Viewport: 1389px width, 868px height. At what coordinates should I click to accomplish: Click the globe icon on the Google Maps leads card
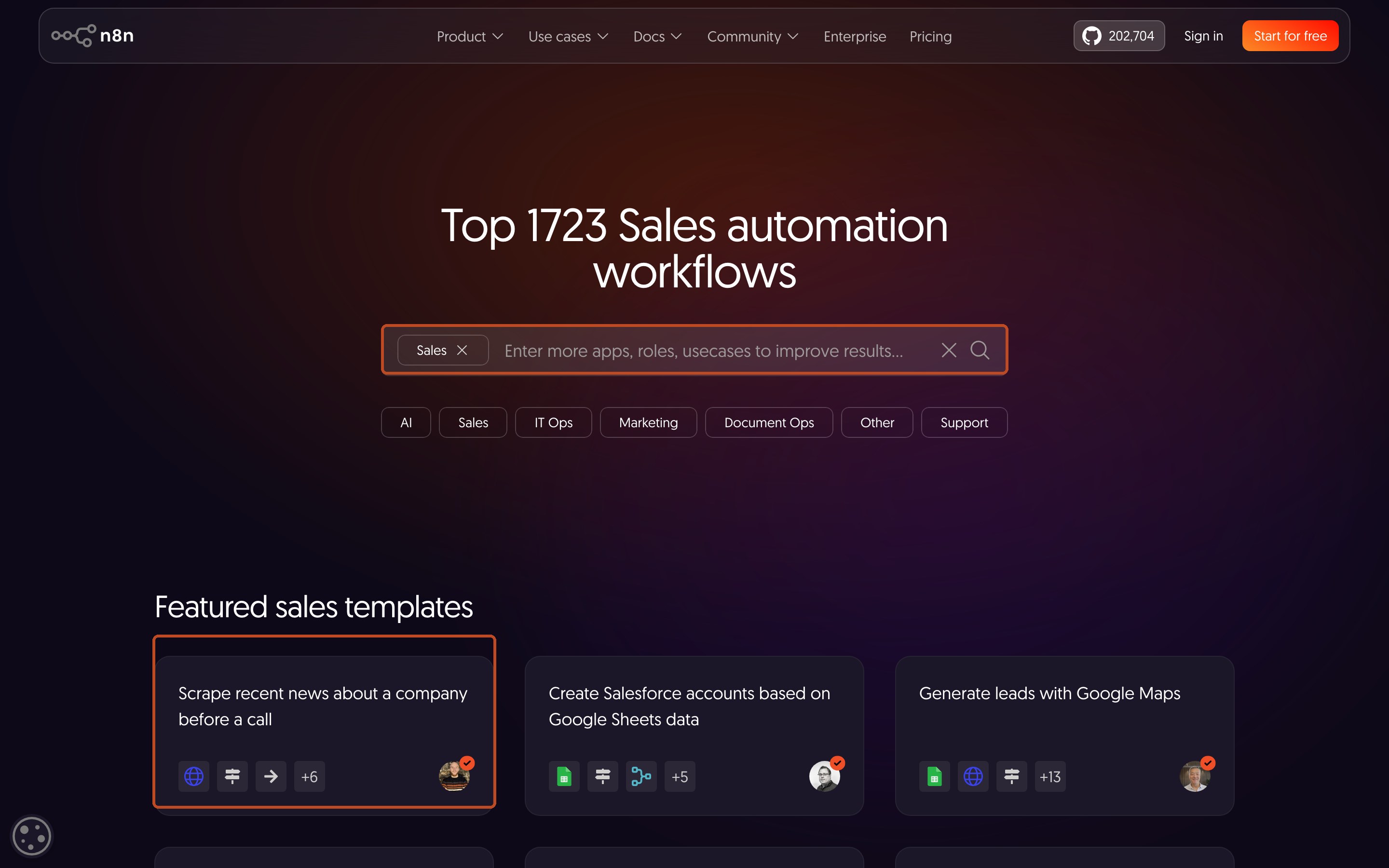pos(973,776)
